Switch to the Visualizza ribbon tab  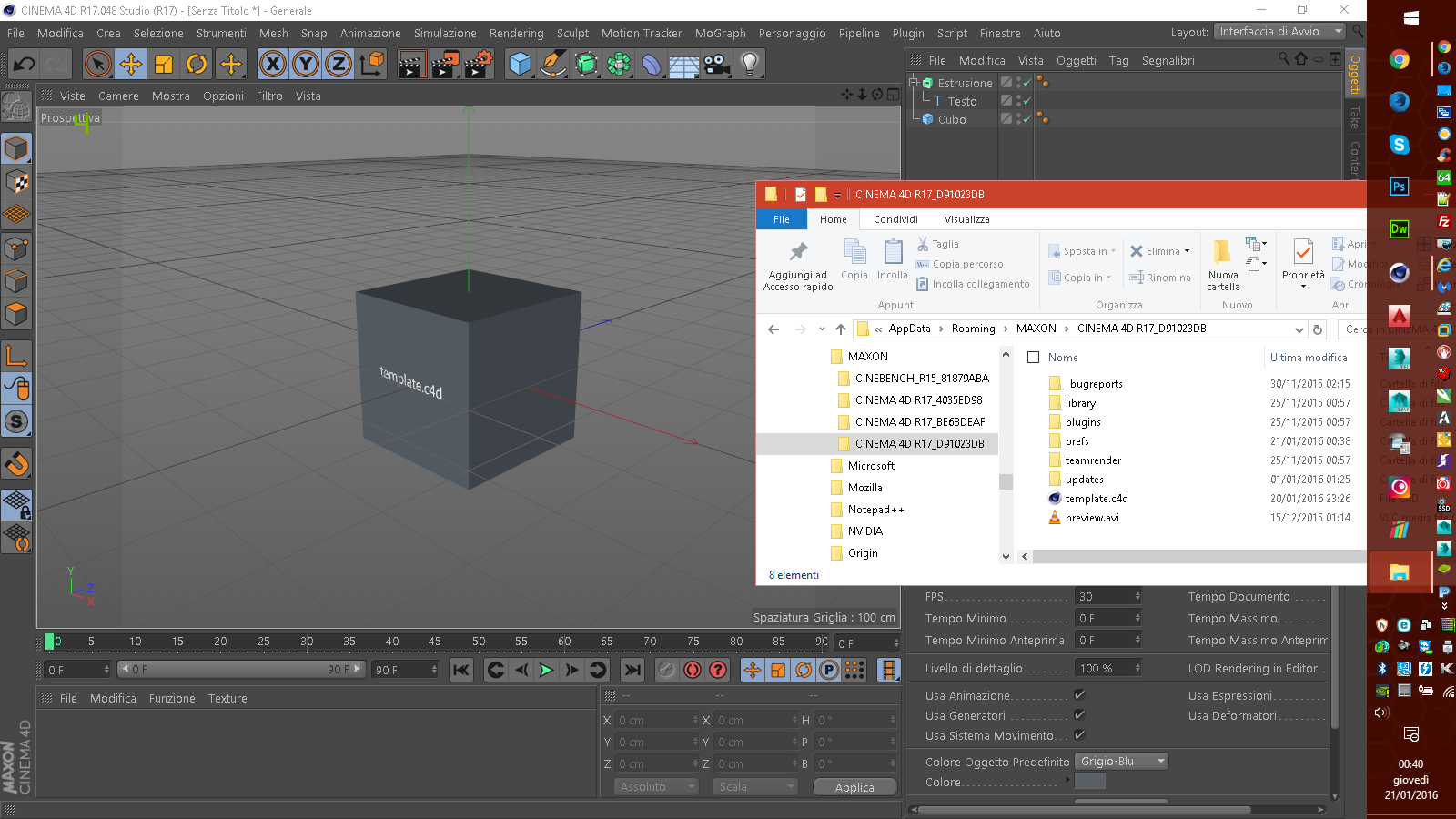click(x=966, y=219)
